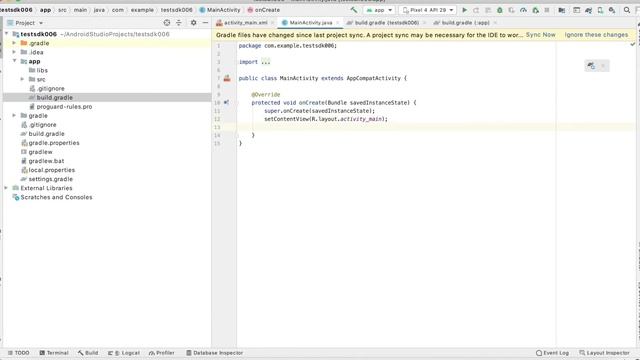The height and width of the screenshot is (360, 640).
Task: Select the libs folder
Action: point(42,70)
